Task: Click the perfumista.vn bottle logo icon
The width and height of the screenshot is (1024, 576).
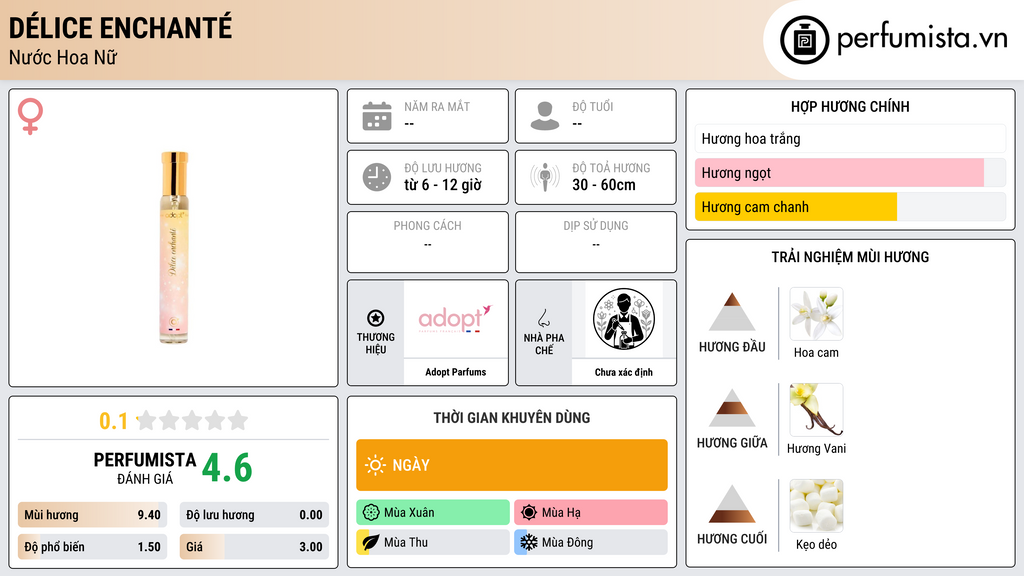Action: pos(805,40)
